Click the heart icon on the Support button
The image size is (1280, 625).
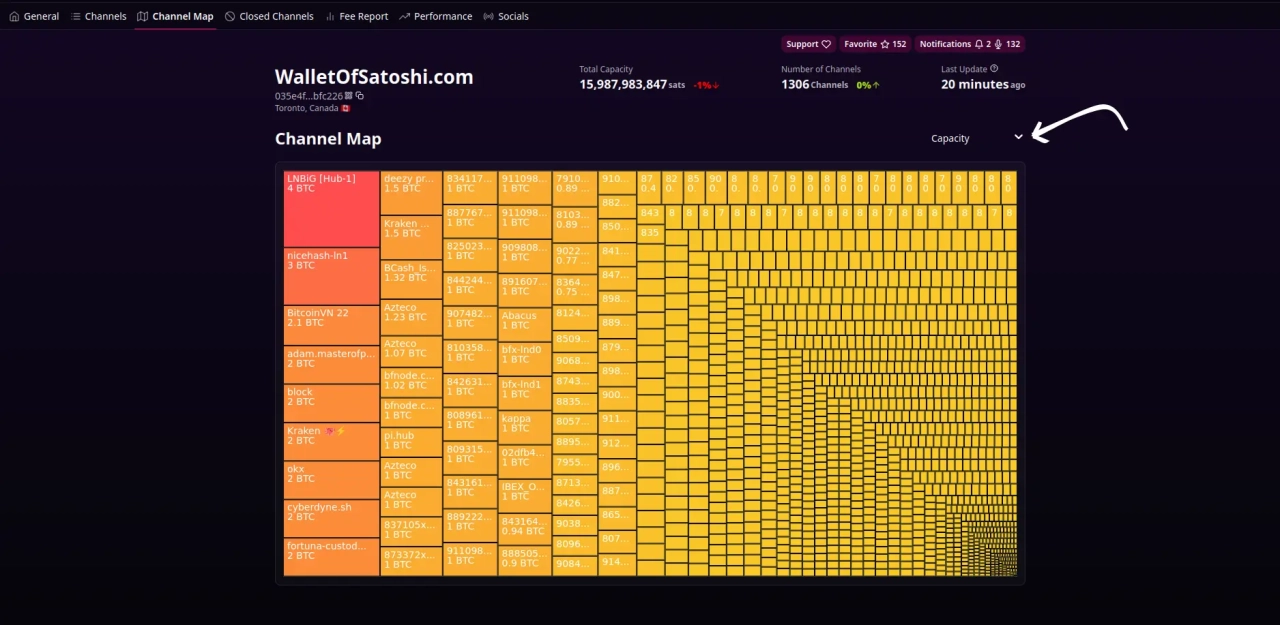[826, 44]
